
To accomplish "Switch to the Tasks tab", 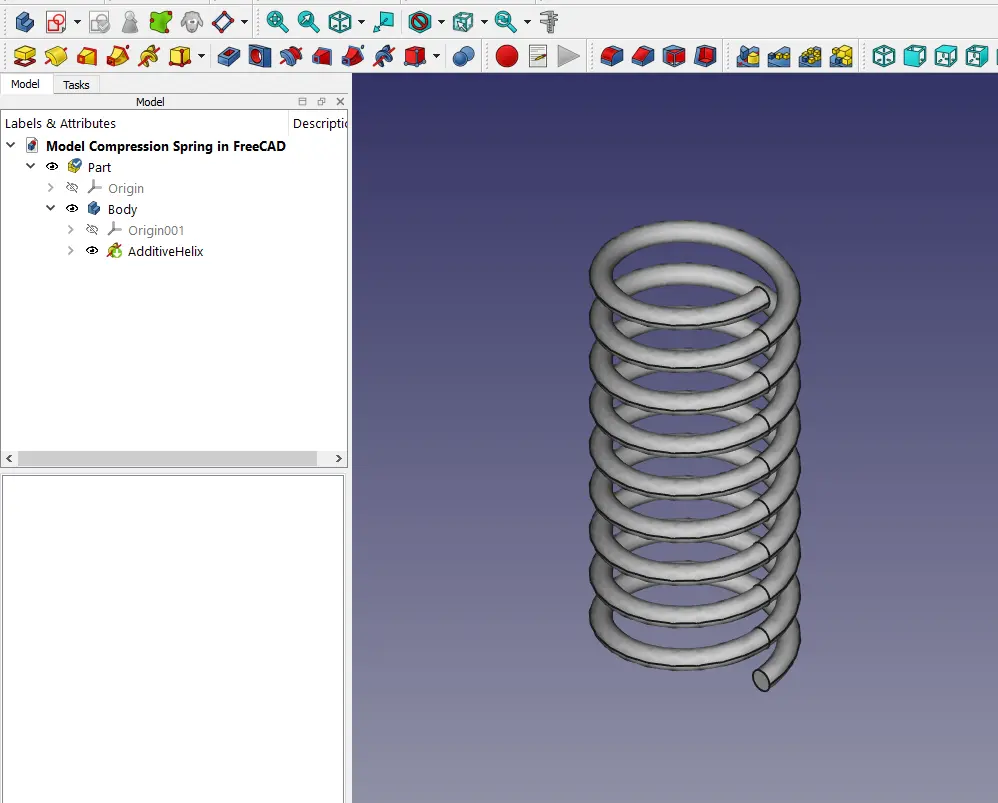I will click(76, 85).
